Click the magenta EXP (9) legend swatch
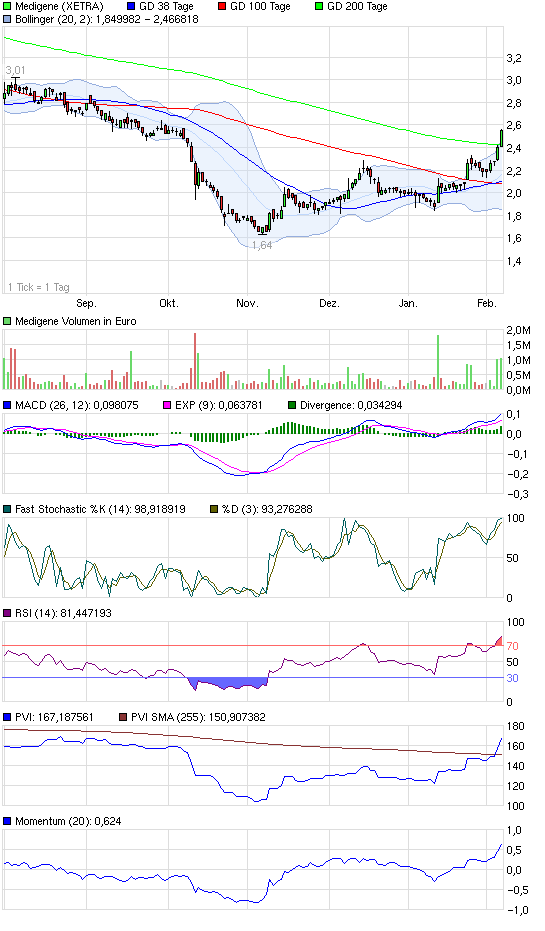Image resolution: width=545 pixels, height=931 pixels. (x=167, y=406)
